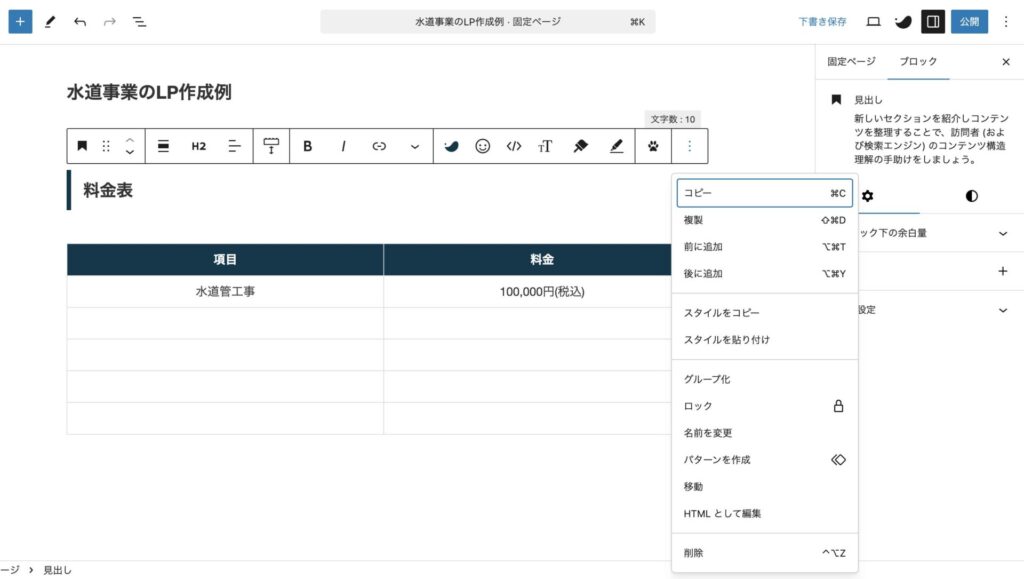Toggle italic formatting

344,146
